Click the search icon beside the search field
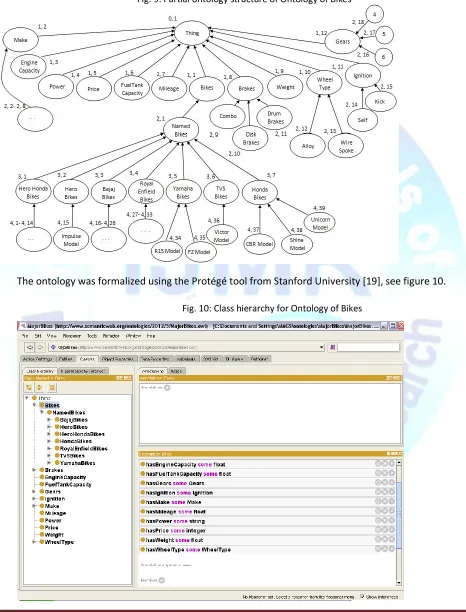The width and height of the screenshot is (466, 612). coord(333,347)
